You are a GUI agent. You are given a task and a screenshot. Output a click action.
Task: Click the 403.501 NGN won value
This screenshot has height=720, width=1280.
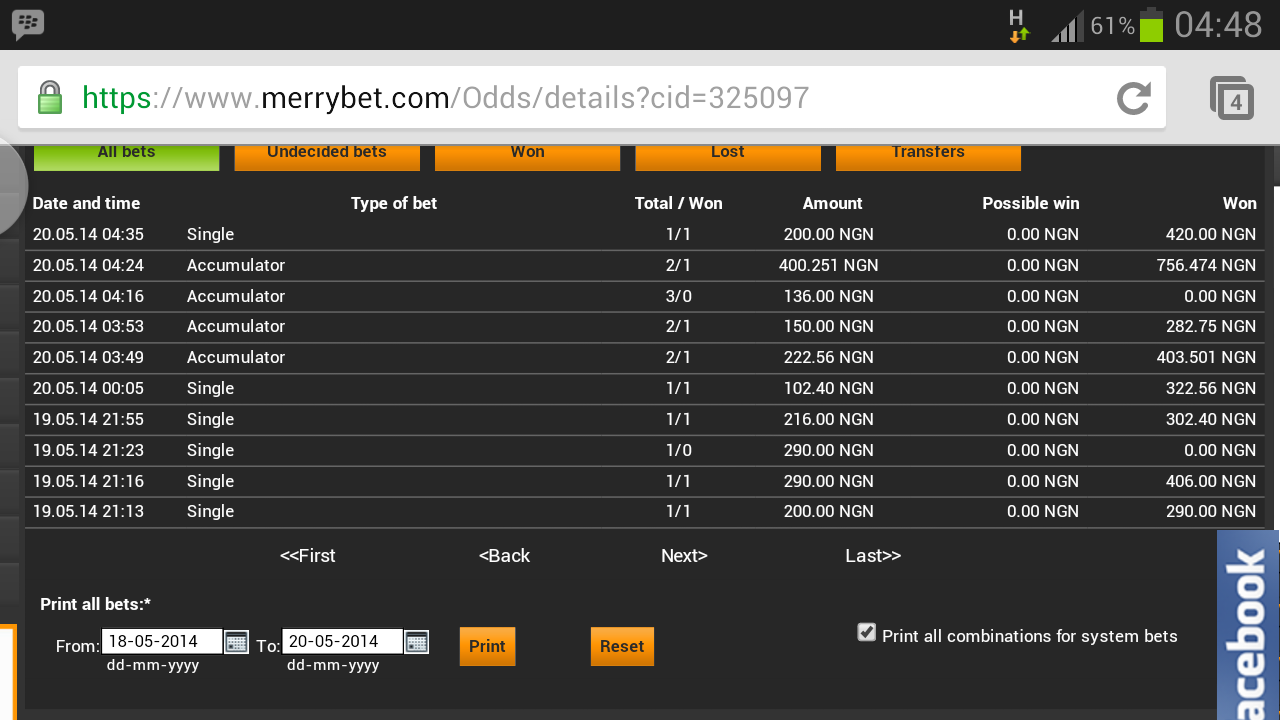pyautogui.click(x=1204, y=358)
